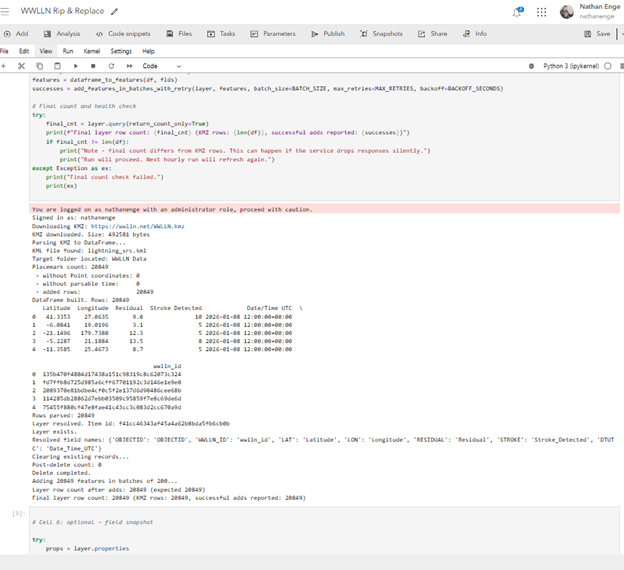The height and width of the screenshot is (570, 624).
Task: Click 'Delete completed.' output line
Action: coord(61,473)
